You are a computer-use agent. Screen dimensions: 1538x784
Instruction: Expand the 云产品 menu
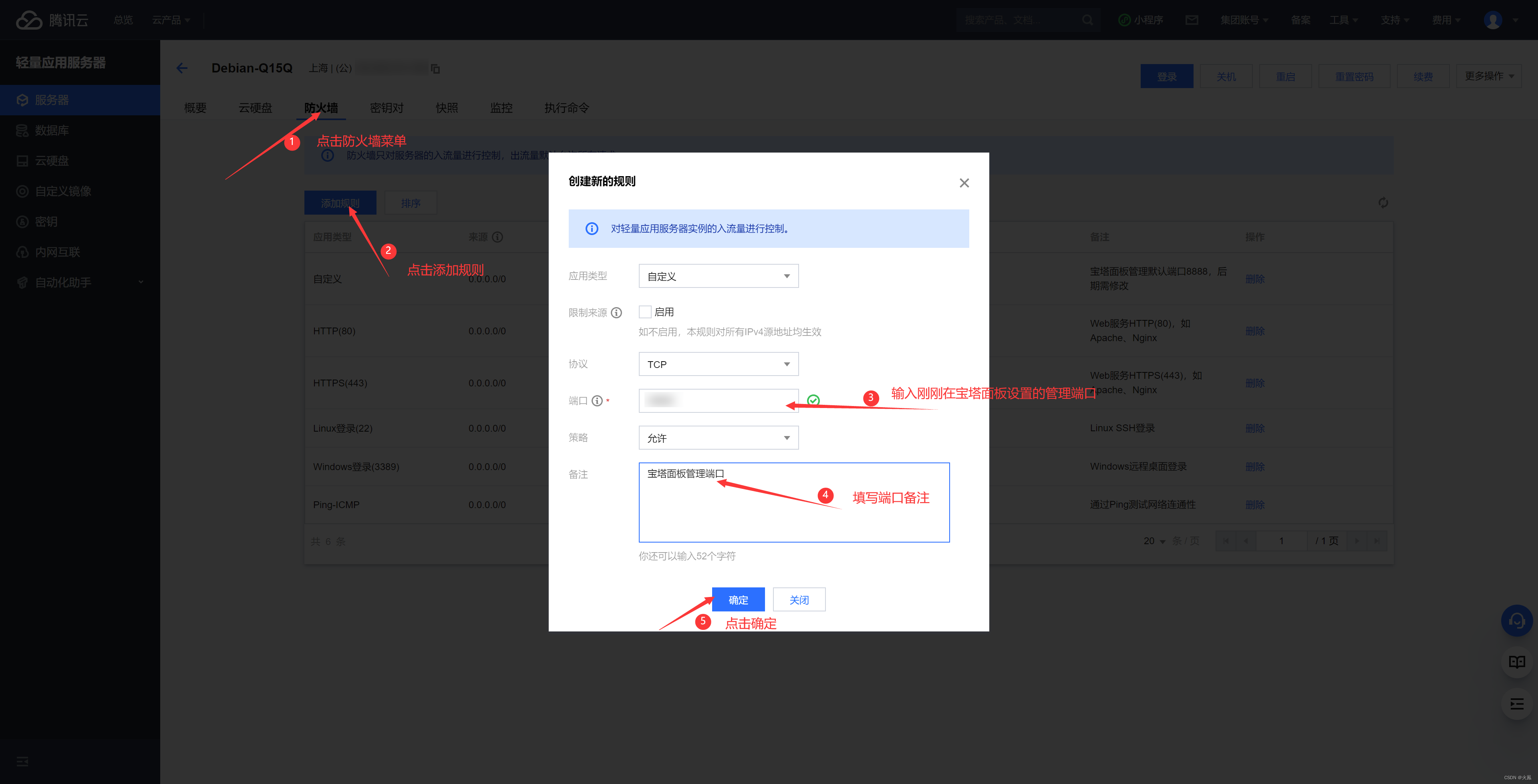pos(171,20)
